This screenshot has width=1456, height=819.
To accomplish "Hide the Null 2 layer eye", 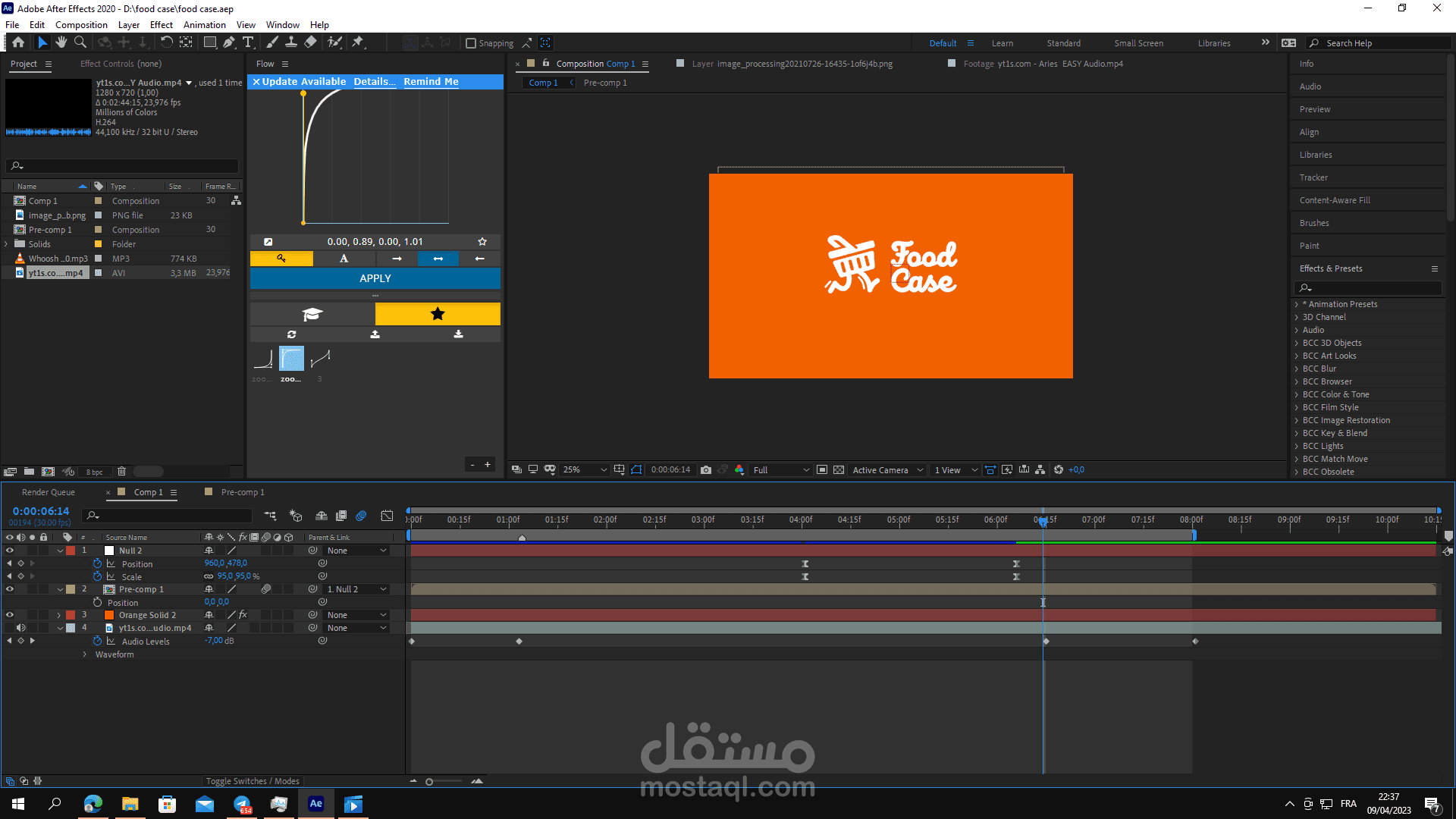I will coord(10,551).
